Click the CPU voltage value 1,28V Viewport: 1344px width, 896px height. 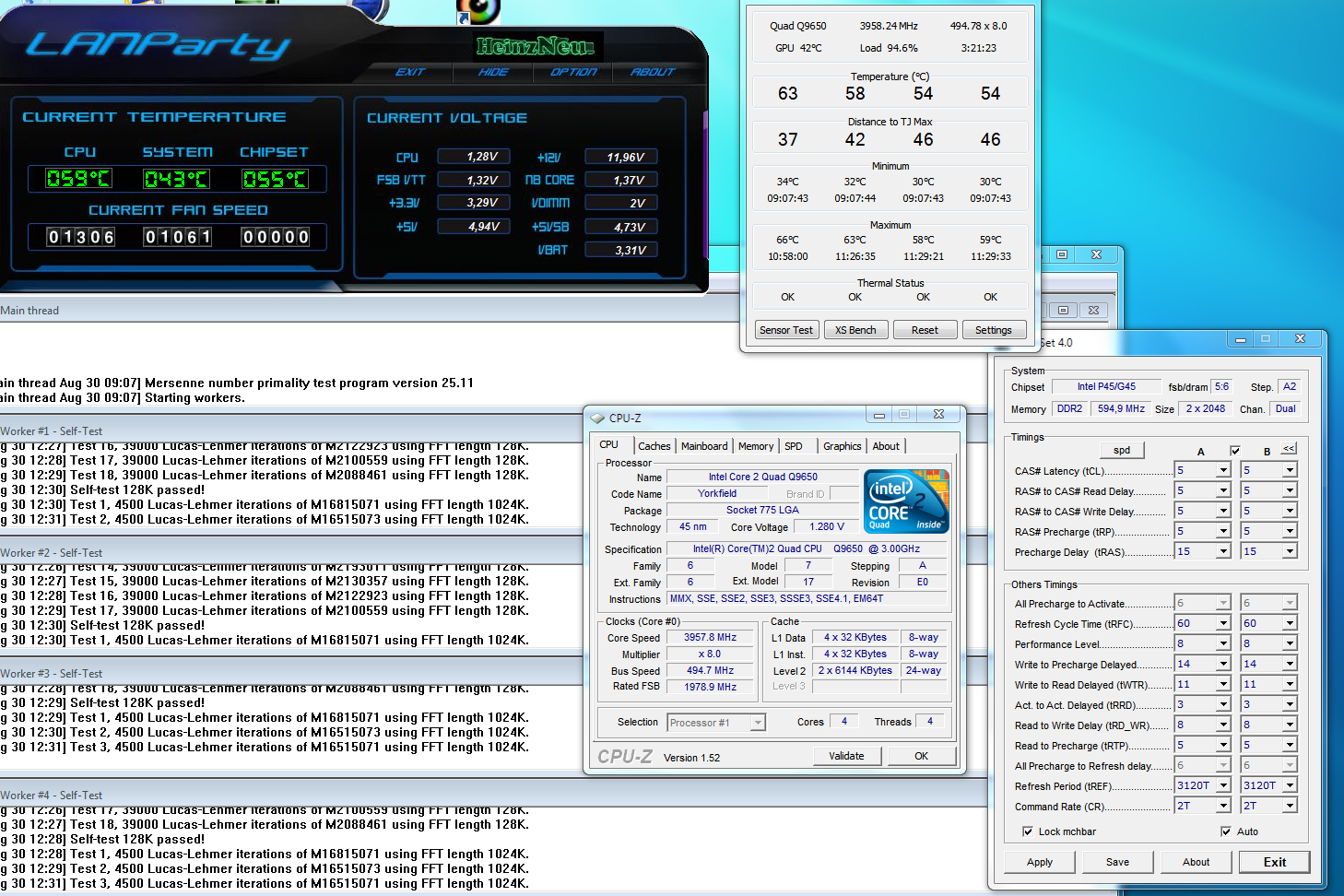(x=474, y=157)
